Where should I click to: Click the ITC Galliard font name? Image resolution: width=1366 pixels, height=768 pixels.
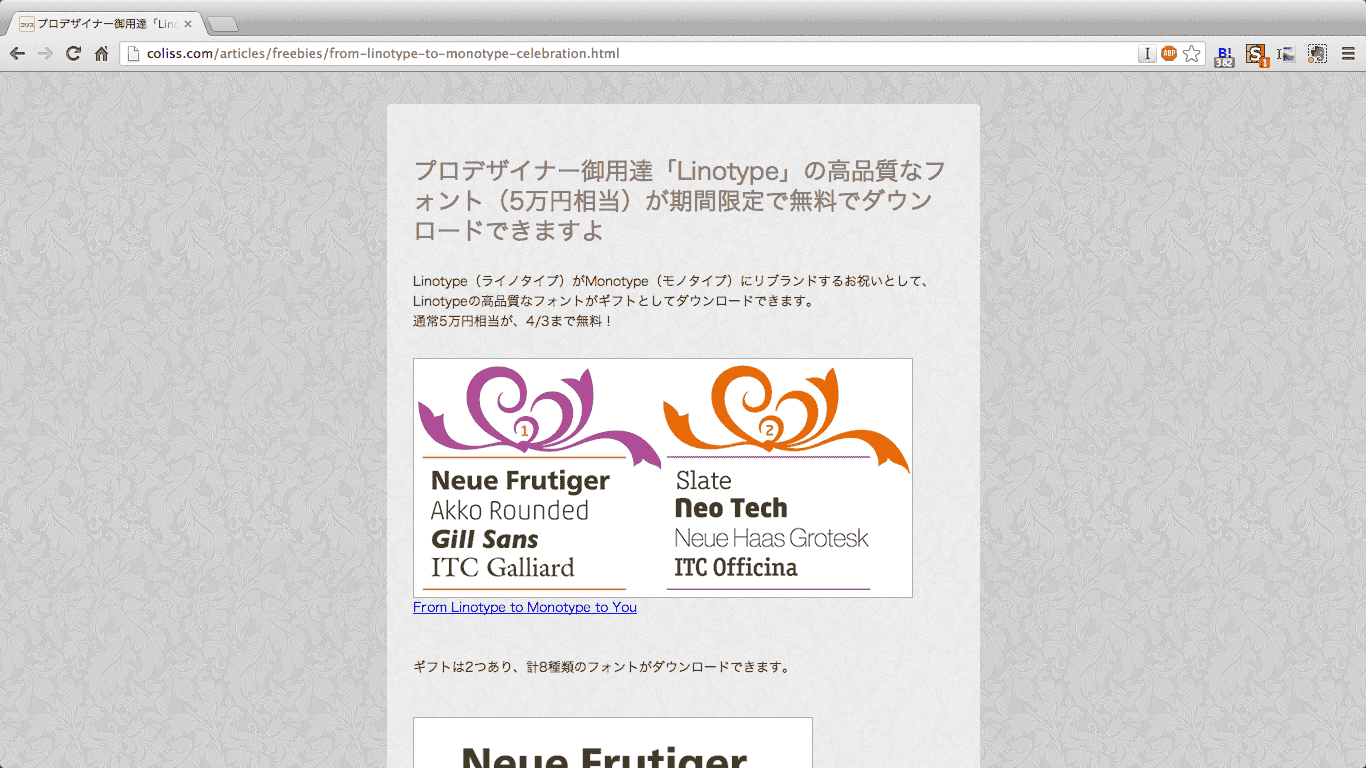pyautogui.click(x=503, y=568)
